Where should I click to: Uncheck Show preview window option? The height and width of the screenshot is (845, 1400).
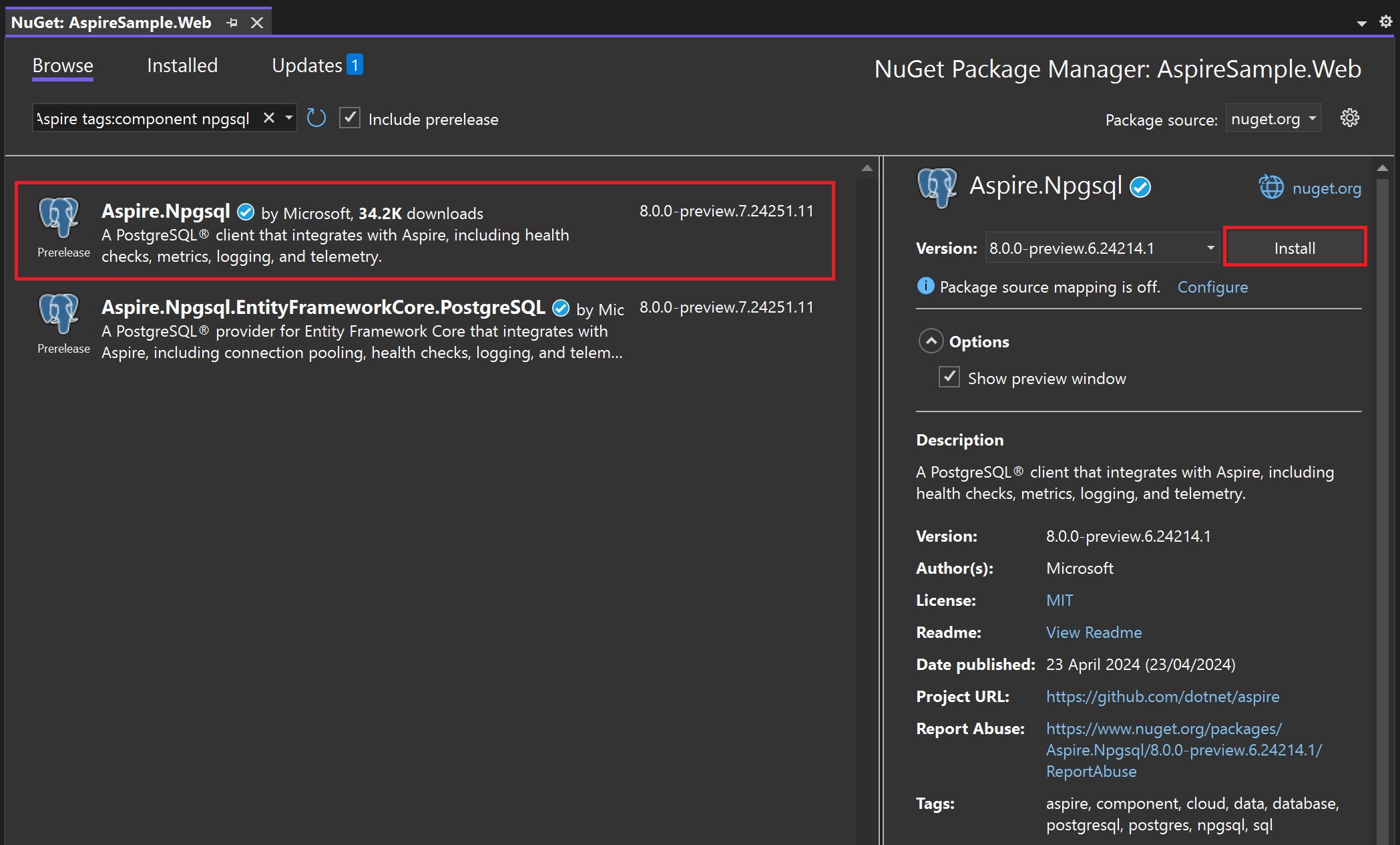(x=949, y=377)
